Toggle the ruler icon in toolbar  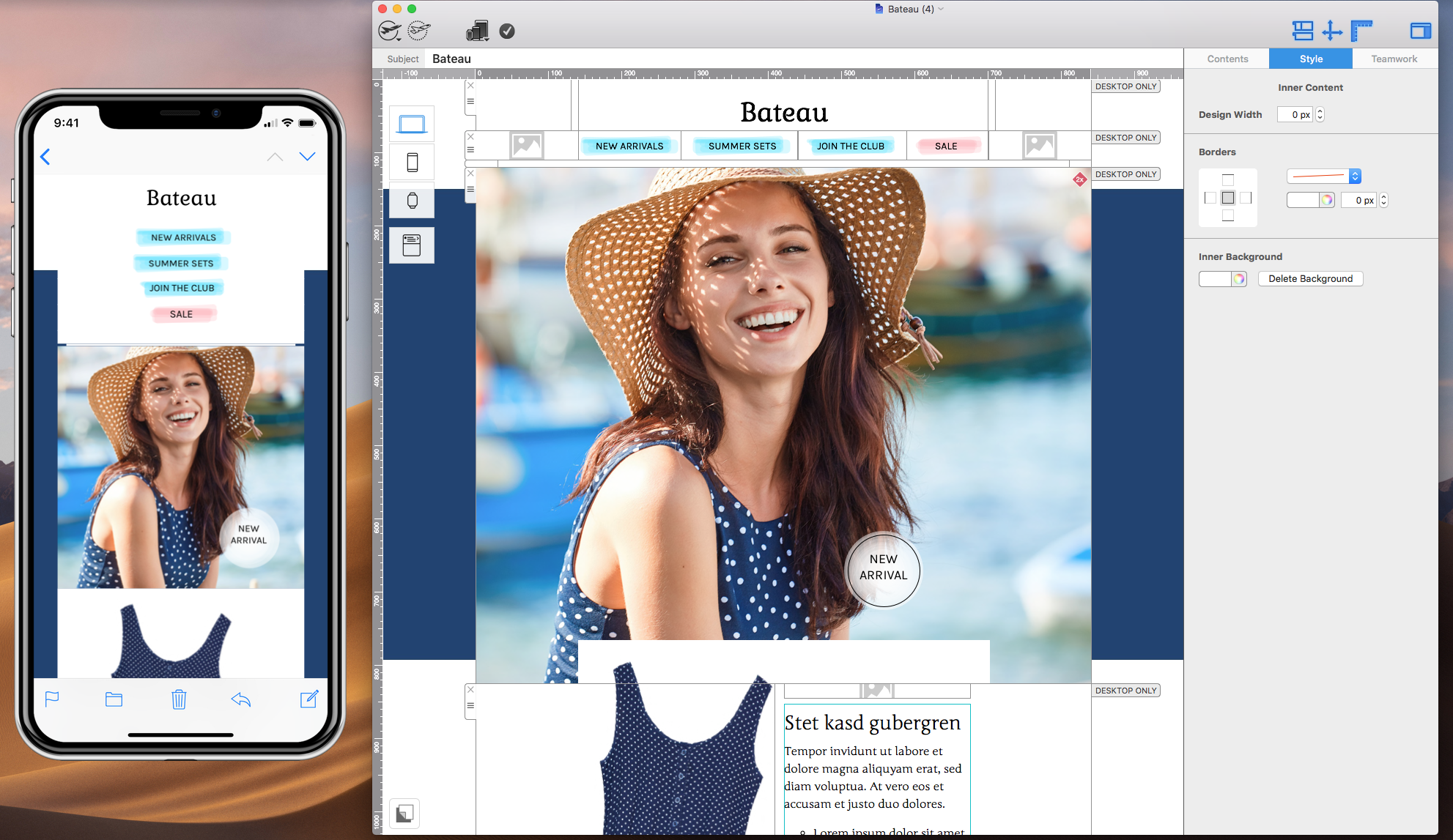(1361, 31)
